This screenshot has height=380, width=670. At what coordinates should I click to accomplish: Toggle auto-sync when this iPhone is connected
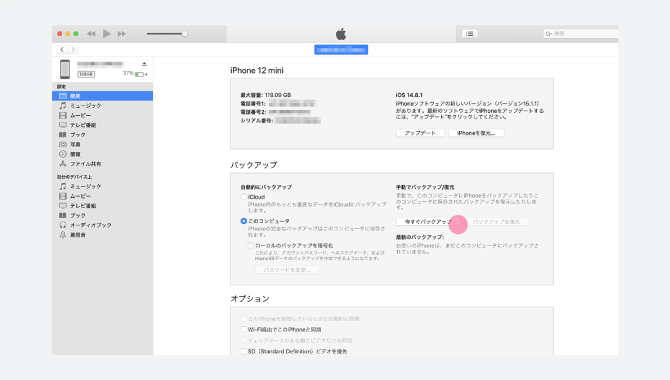click(x=244, y=318)
